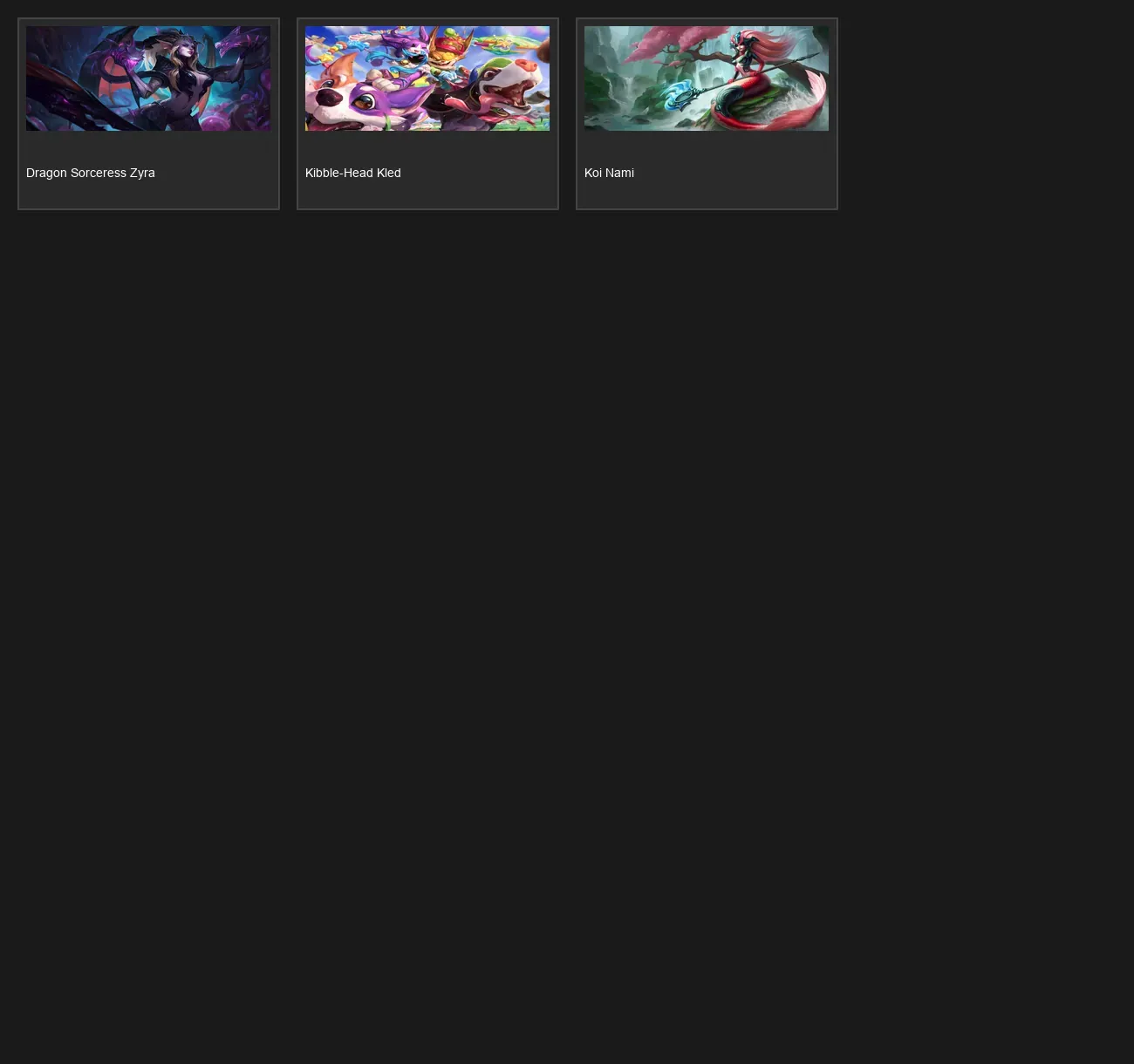Open the Kibble-Head Kled splash image
1134x1064 pixels.
427,78
